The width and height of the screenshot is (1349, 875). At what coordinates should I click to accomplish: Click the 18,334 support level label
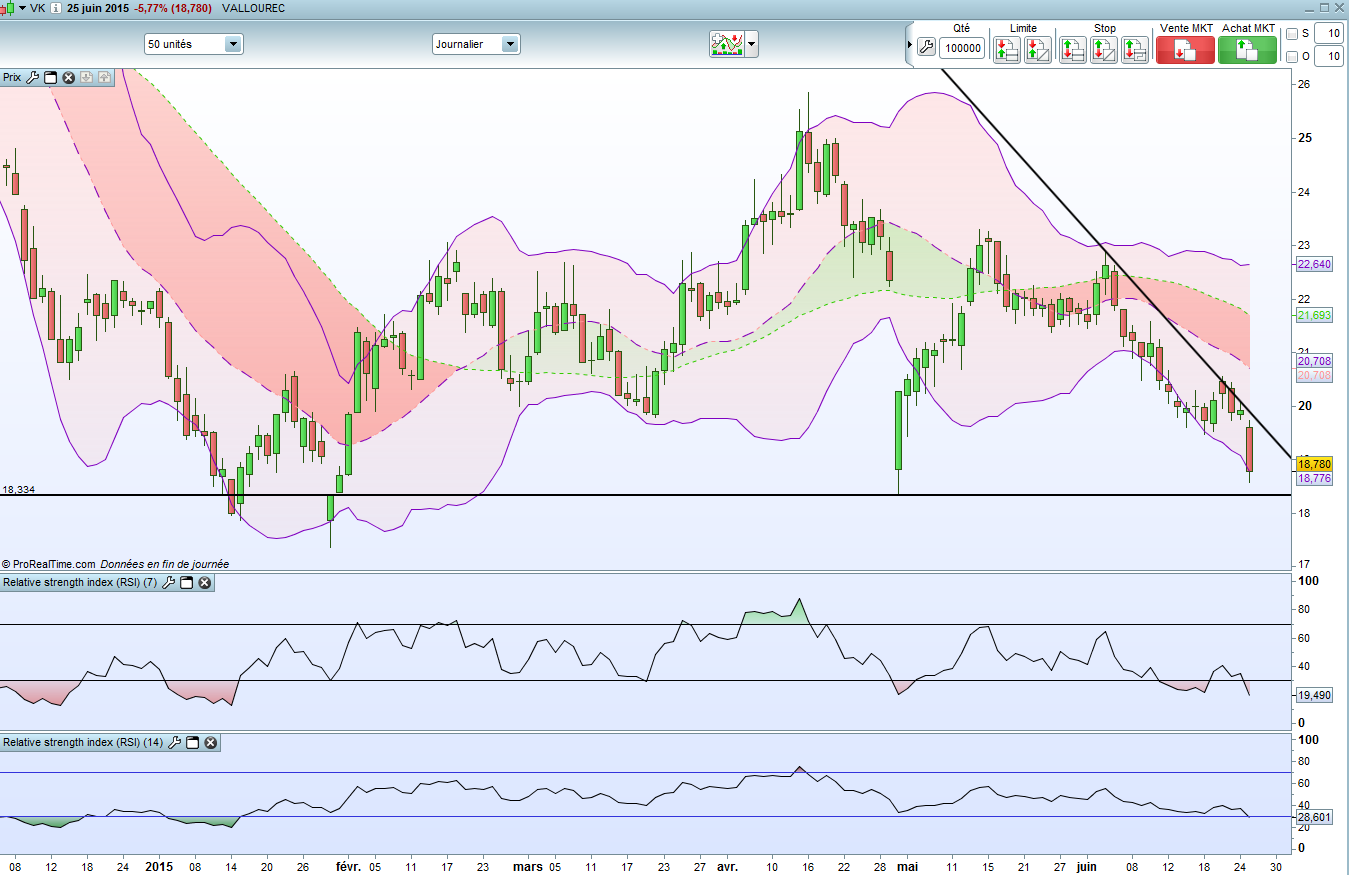pyautogui.click(x=19, y=490)
